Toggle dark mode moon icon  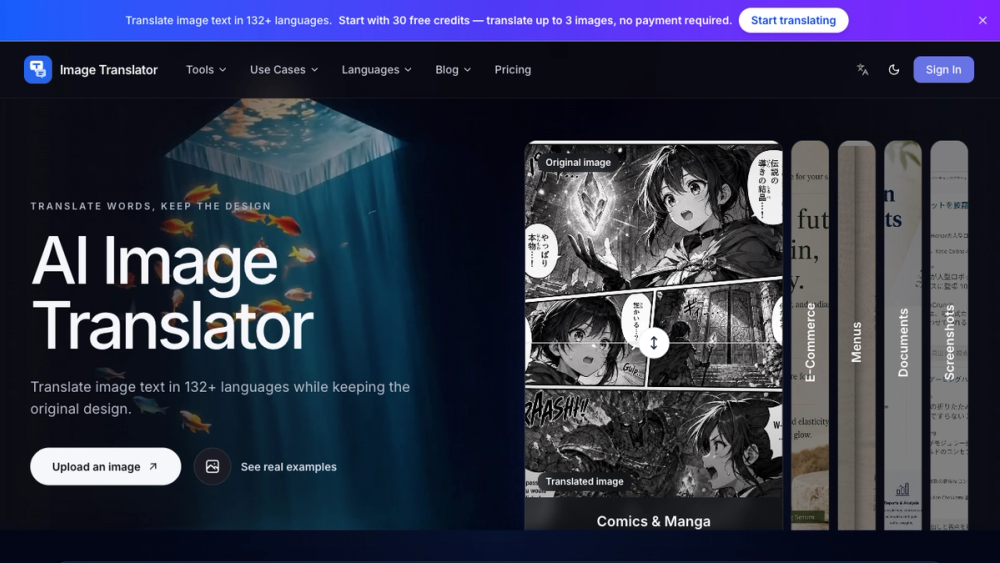[x=894, y=69]
